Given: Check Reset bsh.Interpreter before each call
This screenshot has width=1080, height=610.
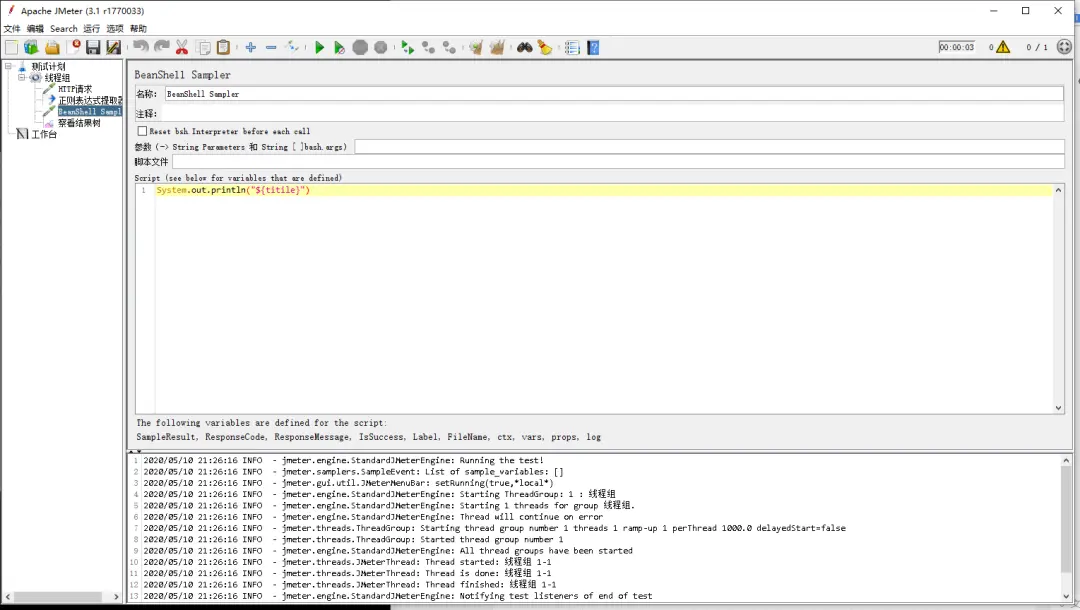Looking at the screenshot, I should click(x=142, y=131).
